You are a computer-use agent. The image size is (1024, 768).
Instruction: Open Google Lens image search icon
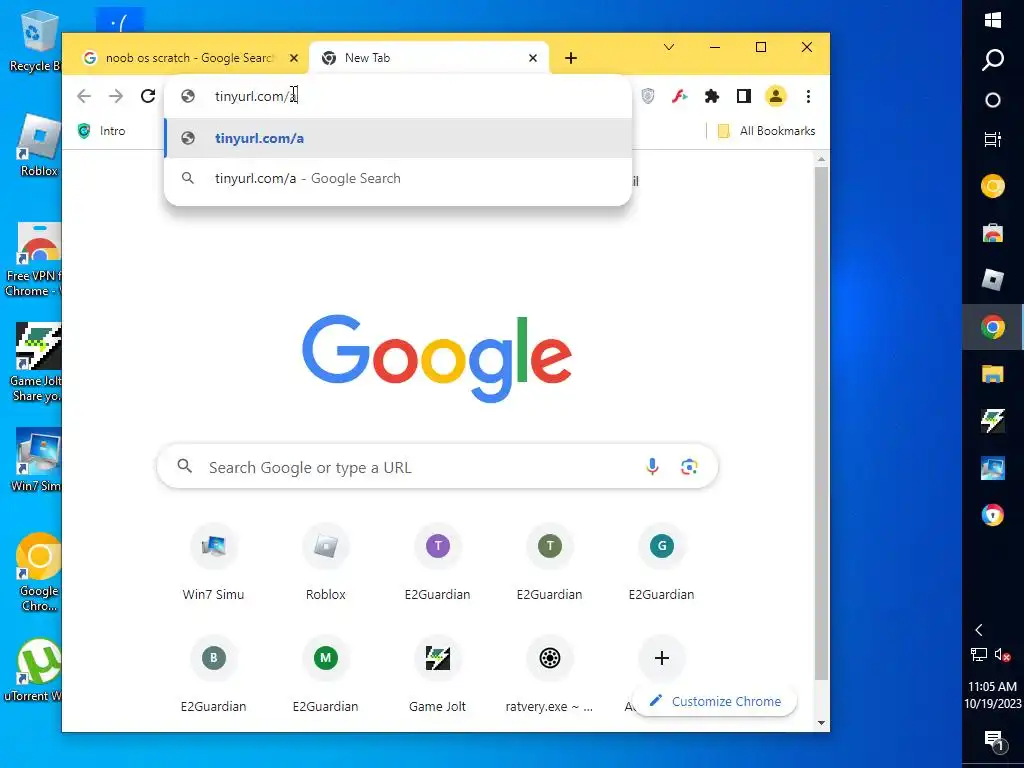pos(689,466)
